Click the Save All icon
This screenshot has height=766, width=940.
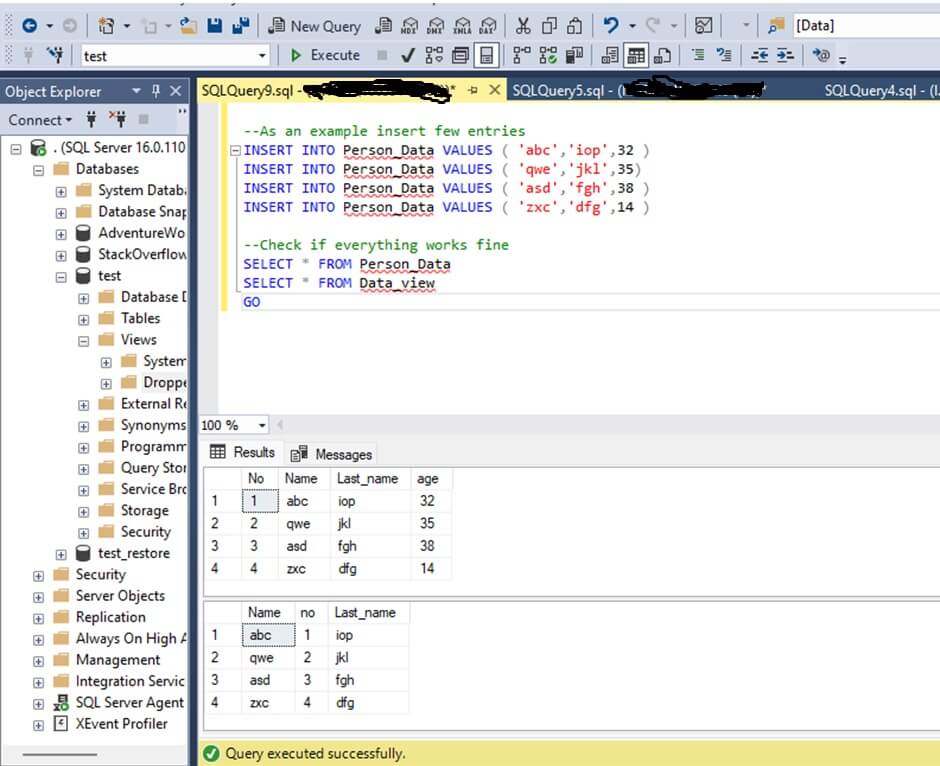[240, 26]
